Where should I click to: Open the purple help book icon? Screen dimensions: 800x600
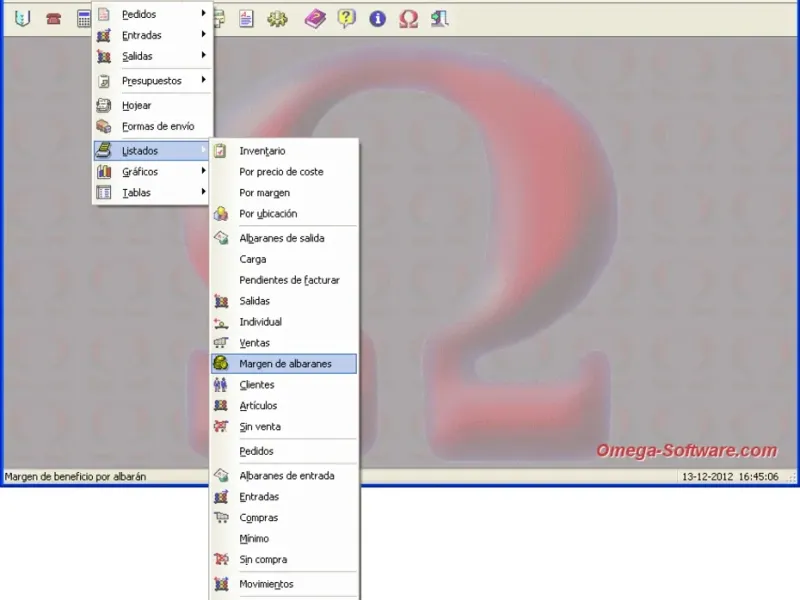click(315, 19)
